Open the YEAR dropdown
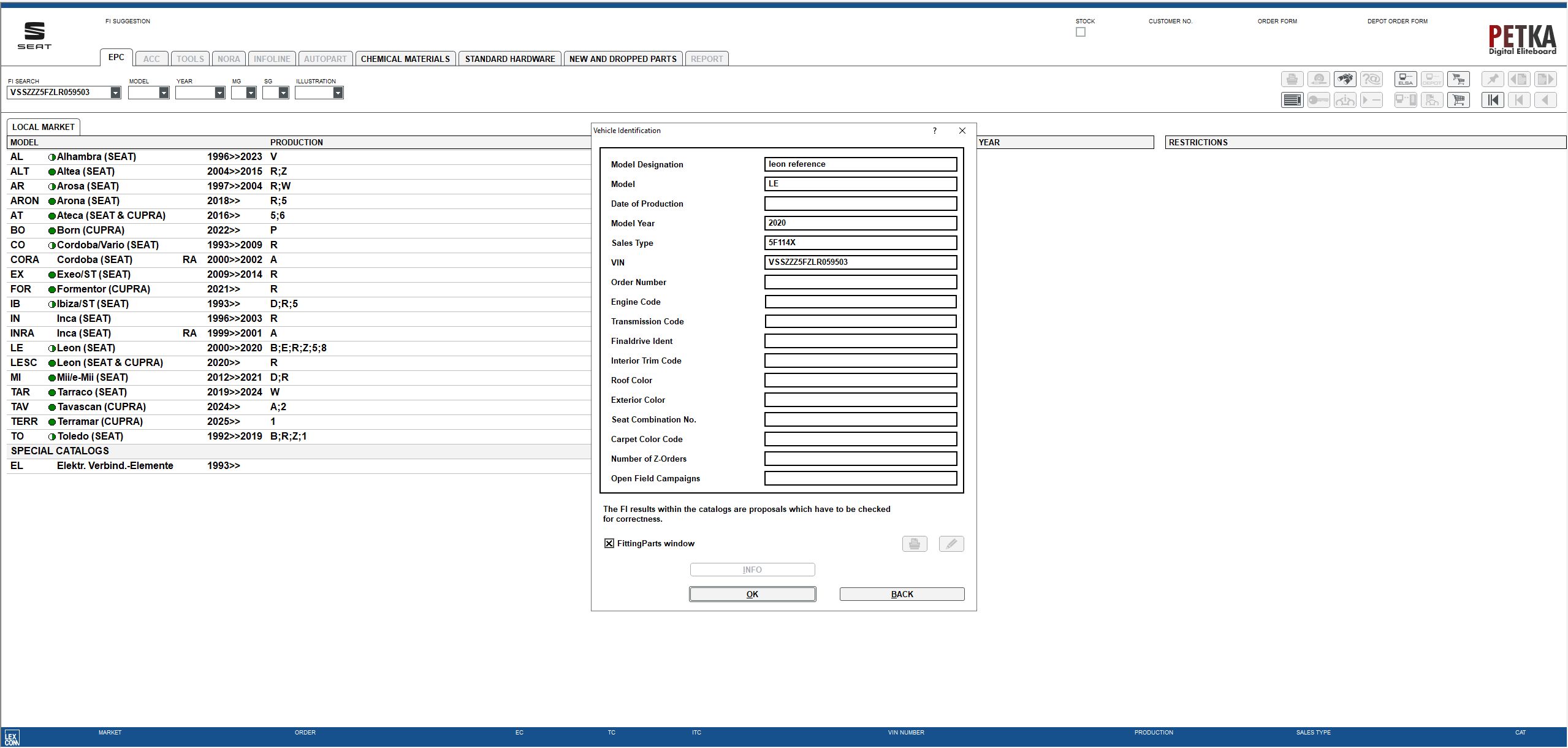This screenshot has width=1568, height=748. pos(219,93)
